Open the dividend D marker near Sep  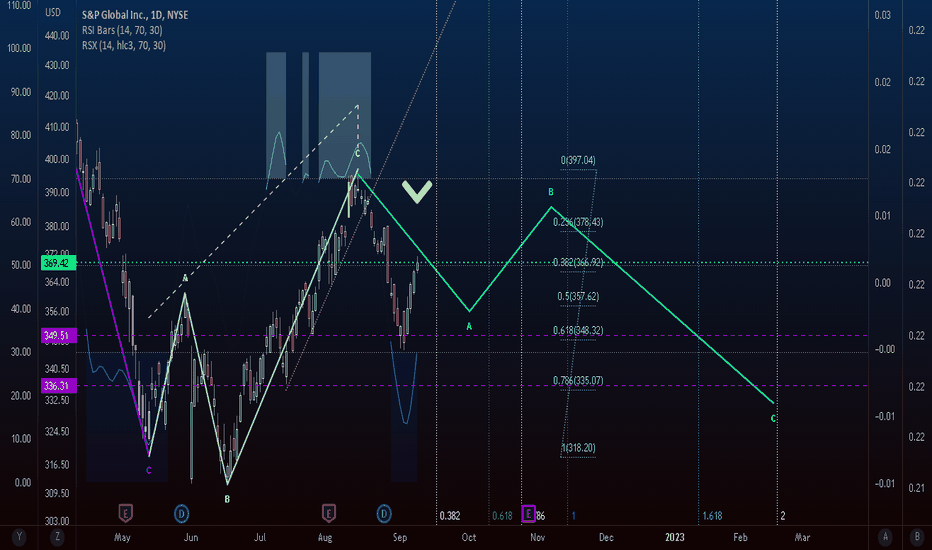tap(384, 513)
